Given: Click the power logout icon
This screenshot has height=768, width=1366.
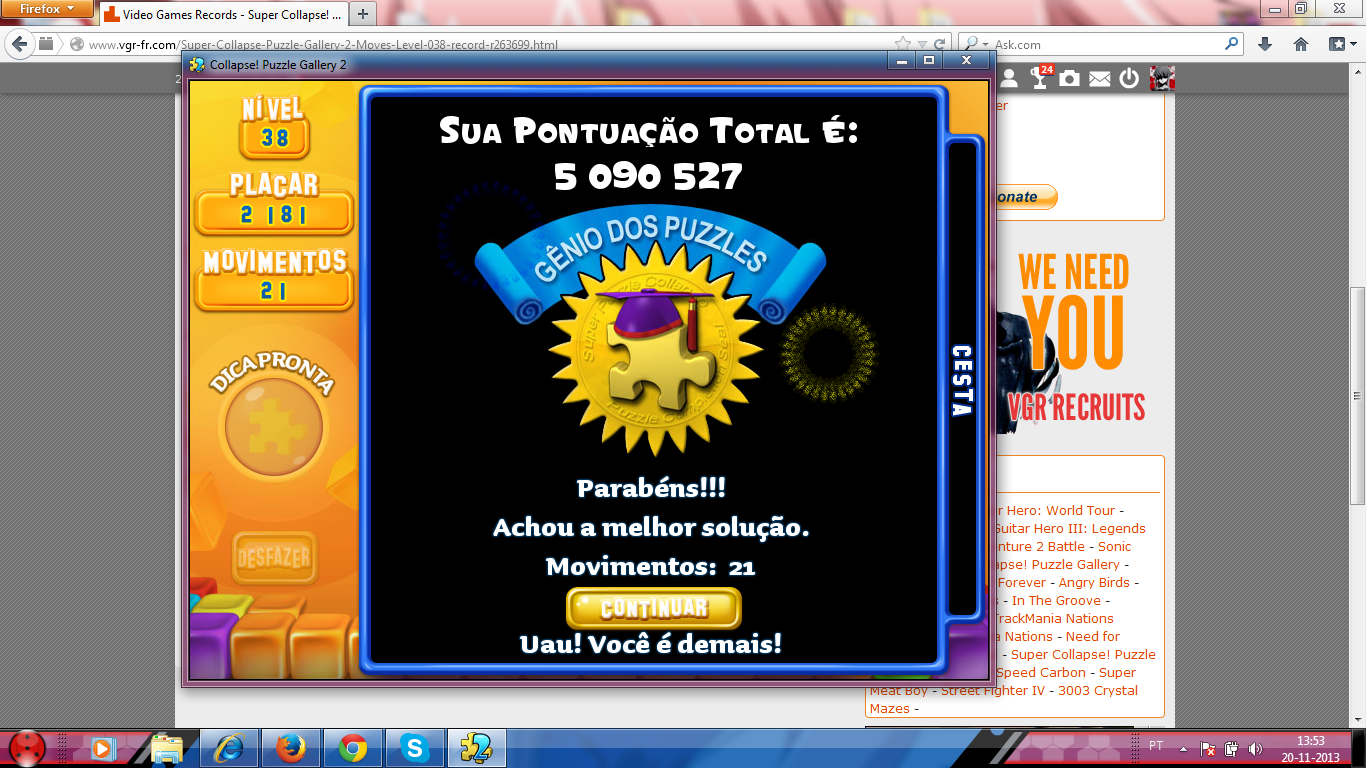Looking at the screenshot, I should [x=1129, y=79].
